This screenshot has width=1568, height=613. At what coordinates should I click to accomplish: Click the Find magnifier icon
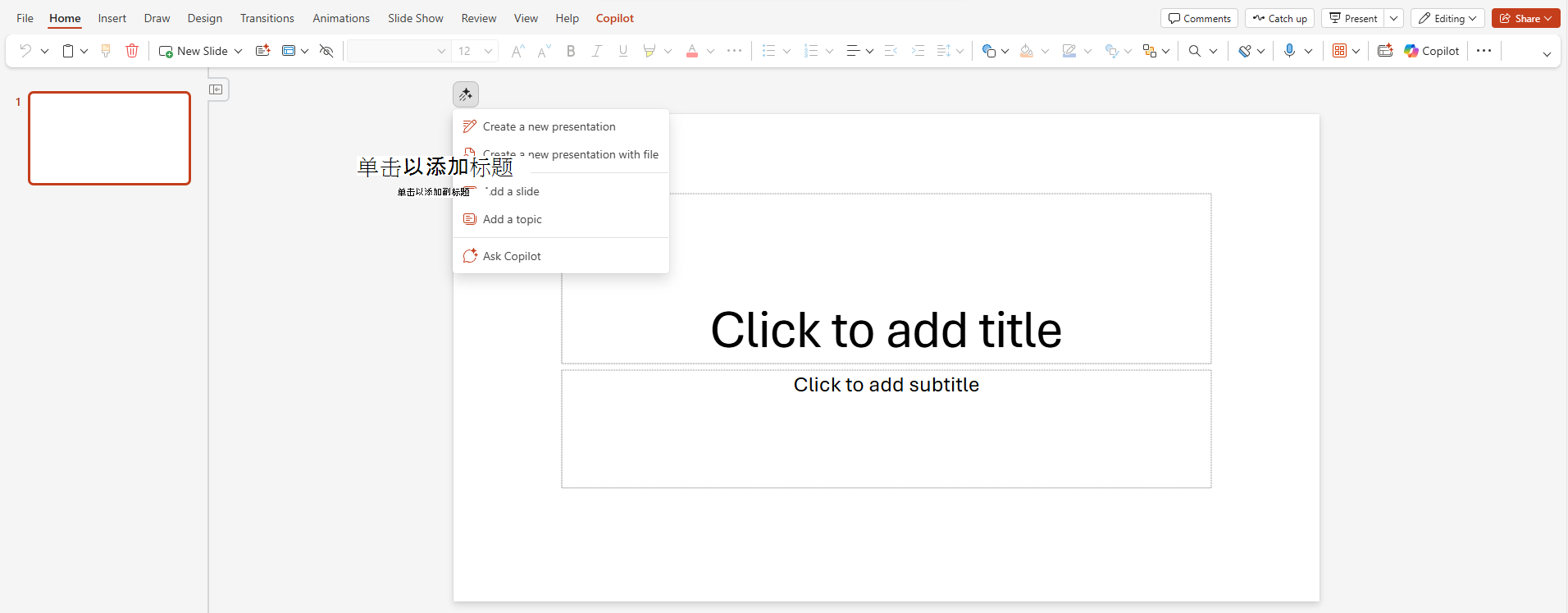pyautogui.click(x=1195, y=51)
